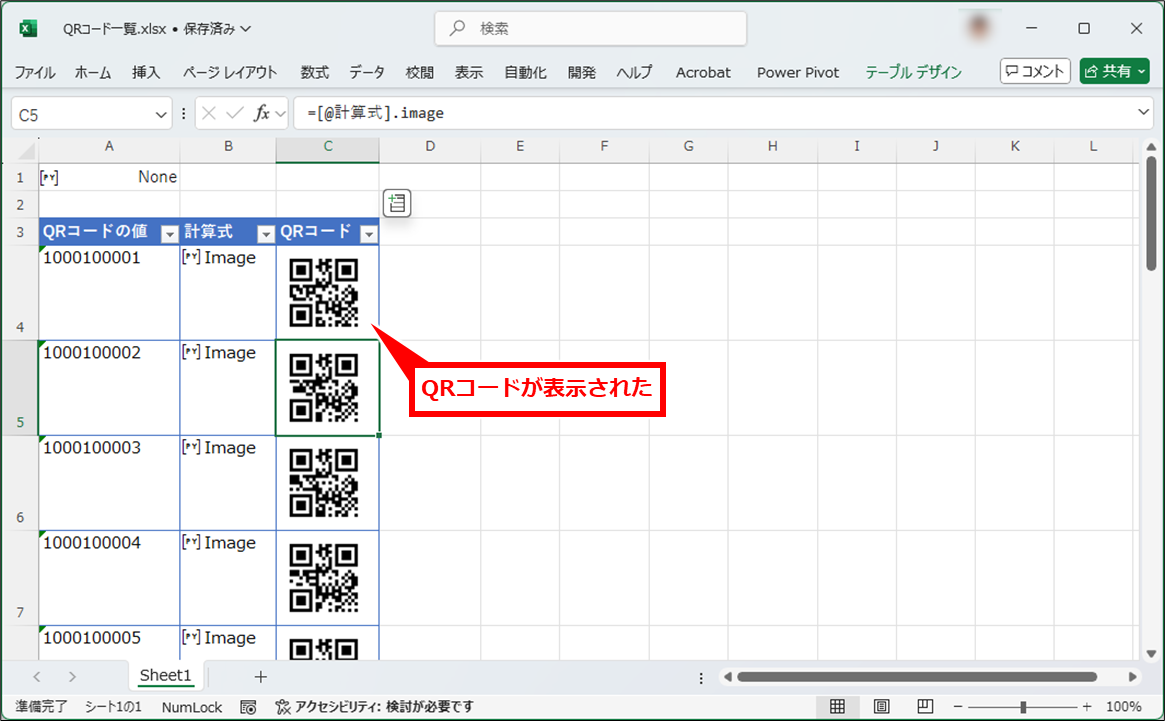Open the 数式 tab
The height and width of the screenshot is (721, 1165).
pyautogui.click(x=314, y=72)
